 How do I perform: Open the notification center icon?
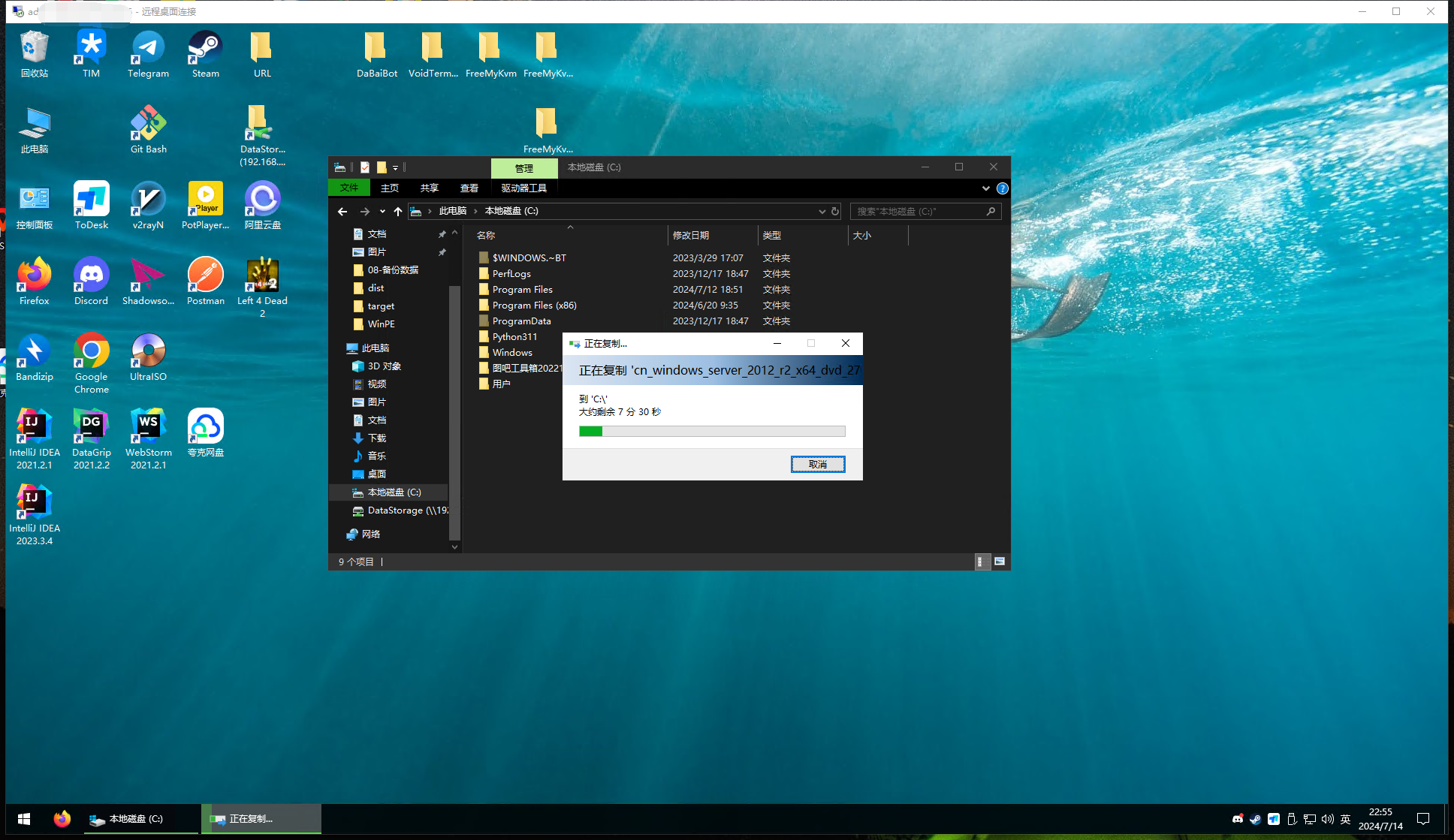1423,819
